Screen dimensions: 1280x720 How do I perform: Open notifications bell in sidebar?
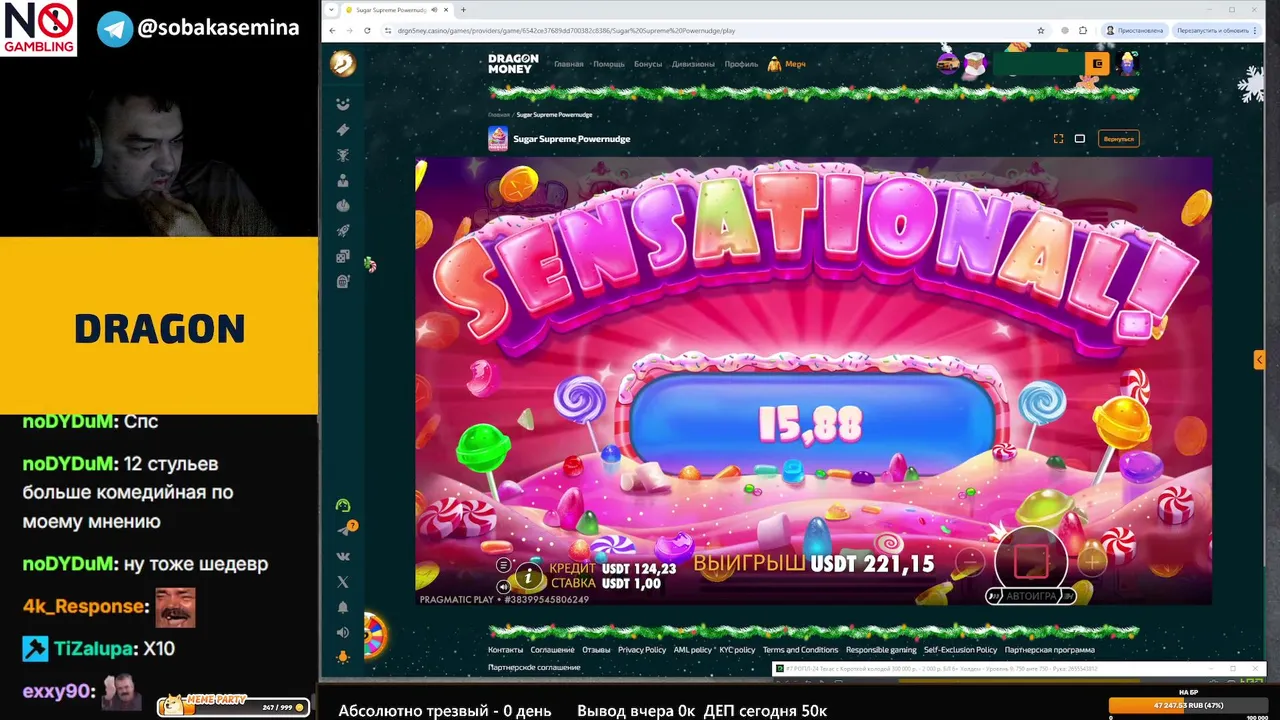click(343, 607)
